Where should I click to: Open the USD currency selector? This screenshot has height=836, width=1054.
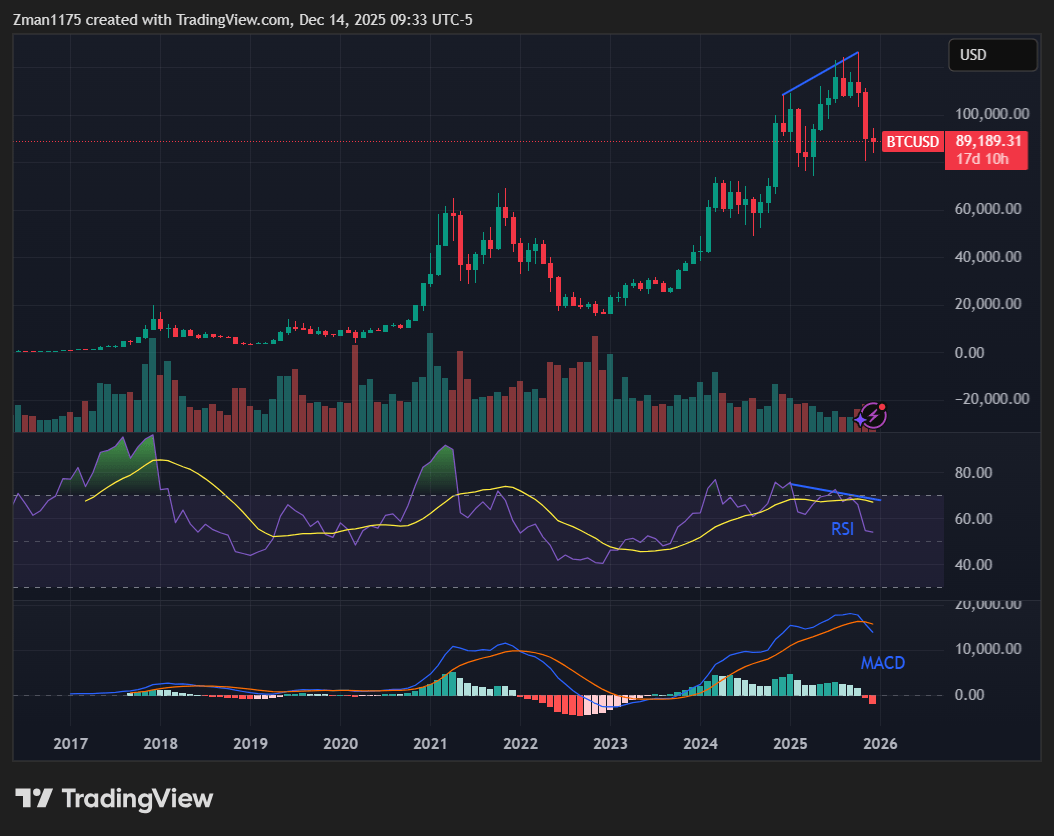pyautogui.click(x=992, y=55)
